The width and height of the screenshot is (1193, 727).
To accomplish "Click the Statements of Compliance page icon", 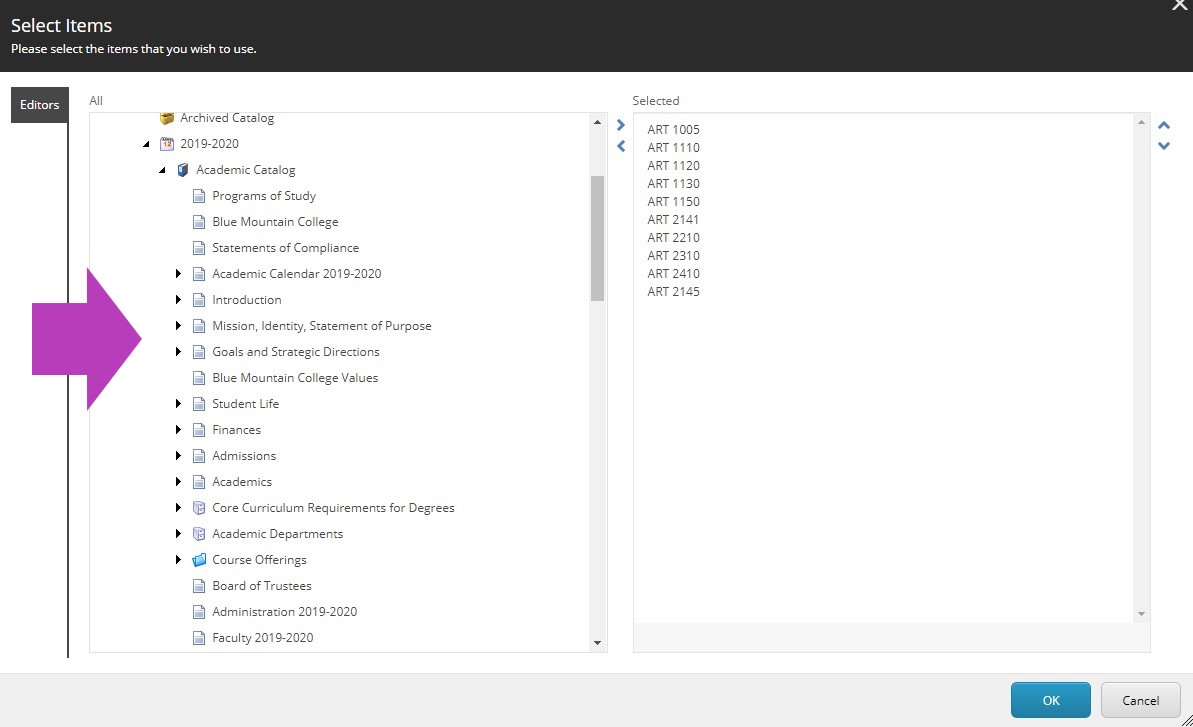I will 199,248.
